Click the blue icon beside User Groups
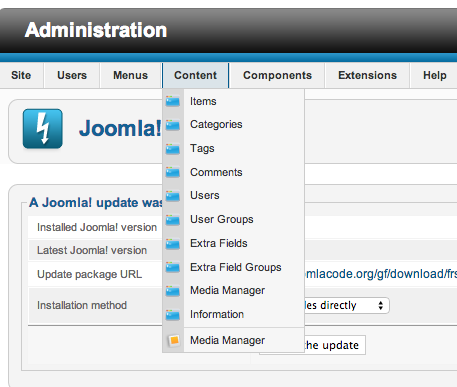 [173, 220]
